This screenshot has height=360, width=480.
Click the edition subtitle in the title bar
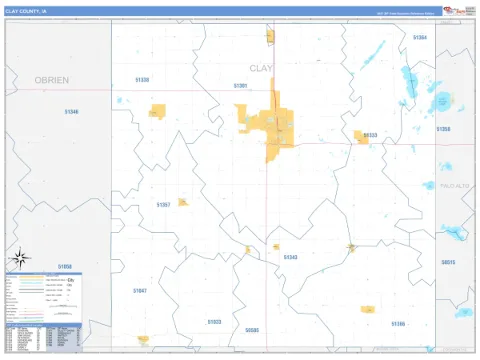coord(405,14)
